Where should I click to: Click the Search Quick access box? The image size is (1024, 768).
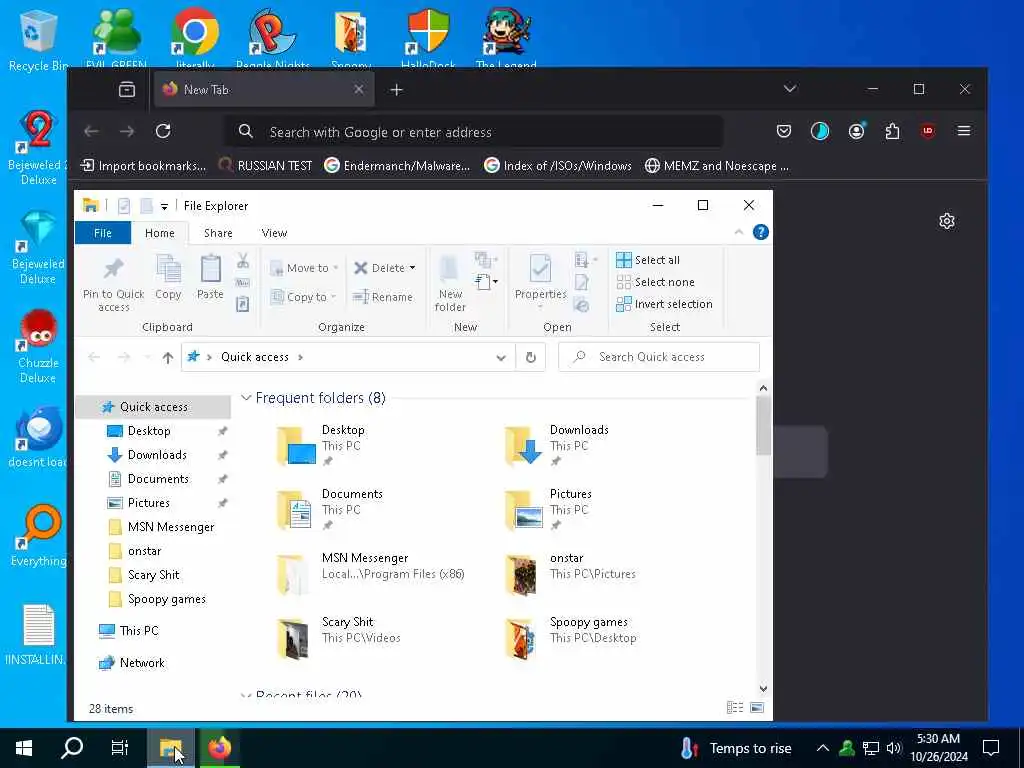pos(659,357)
